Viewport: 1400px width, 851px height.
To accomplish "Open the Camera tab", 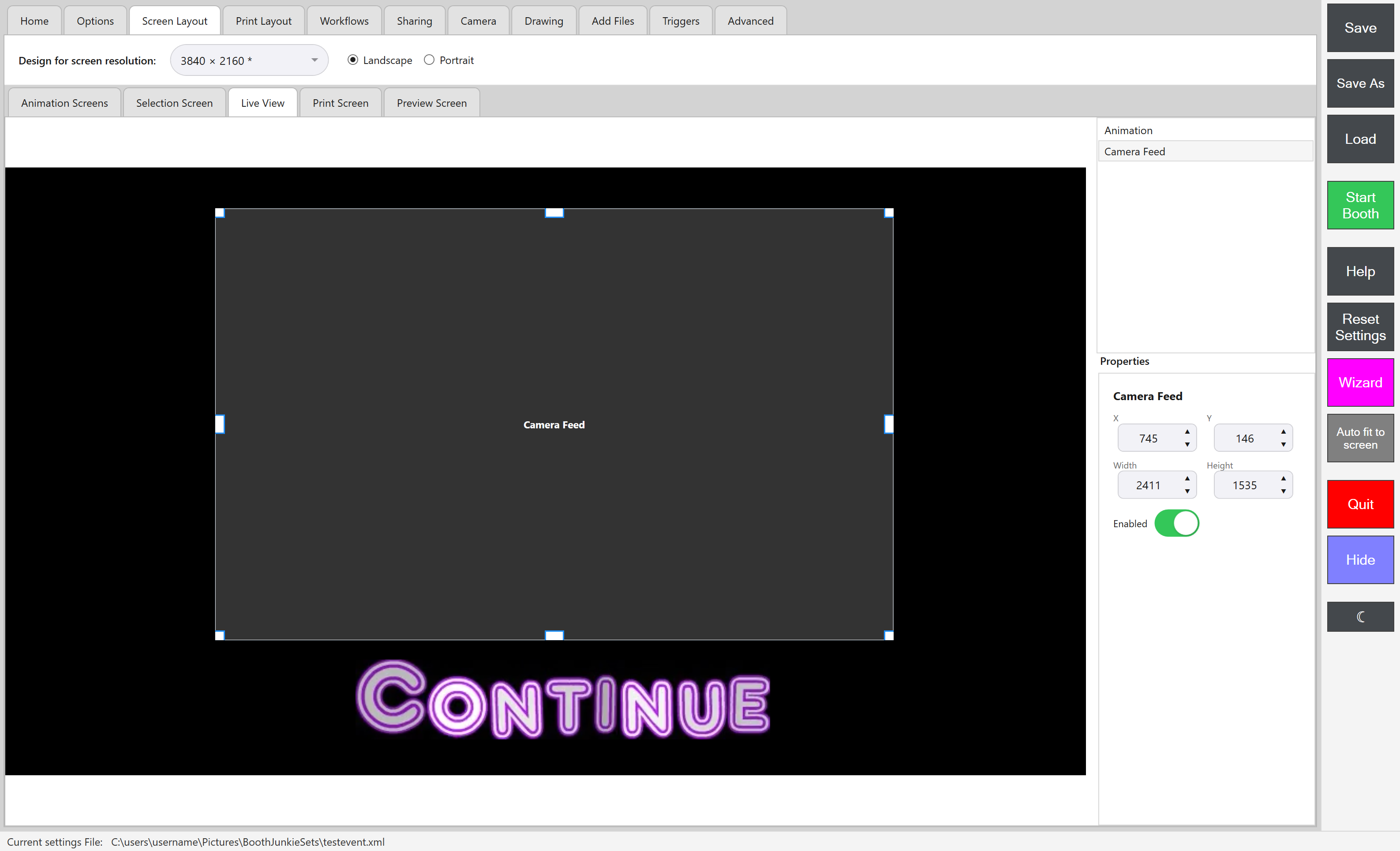I will [x=478, y=21].
